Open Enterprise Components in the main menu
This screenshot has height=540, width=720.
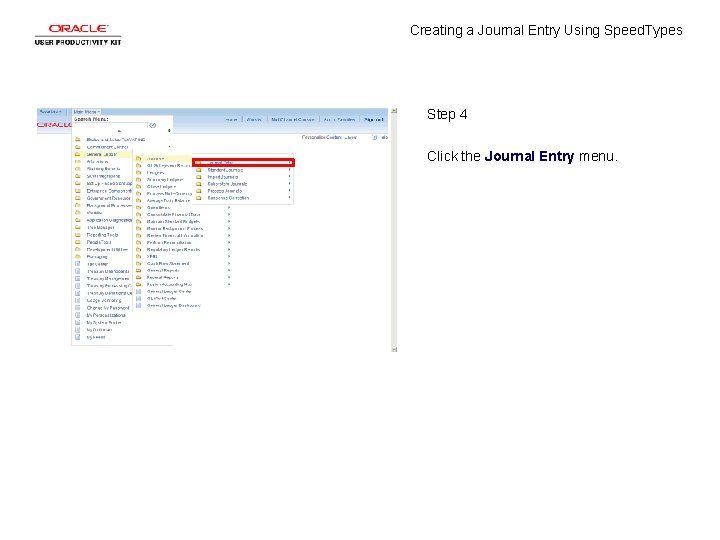[x=109, y=191]
